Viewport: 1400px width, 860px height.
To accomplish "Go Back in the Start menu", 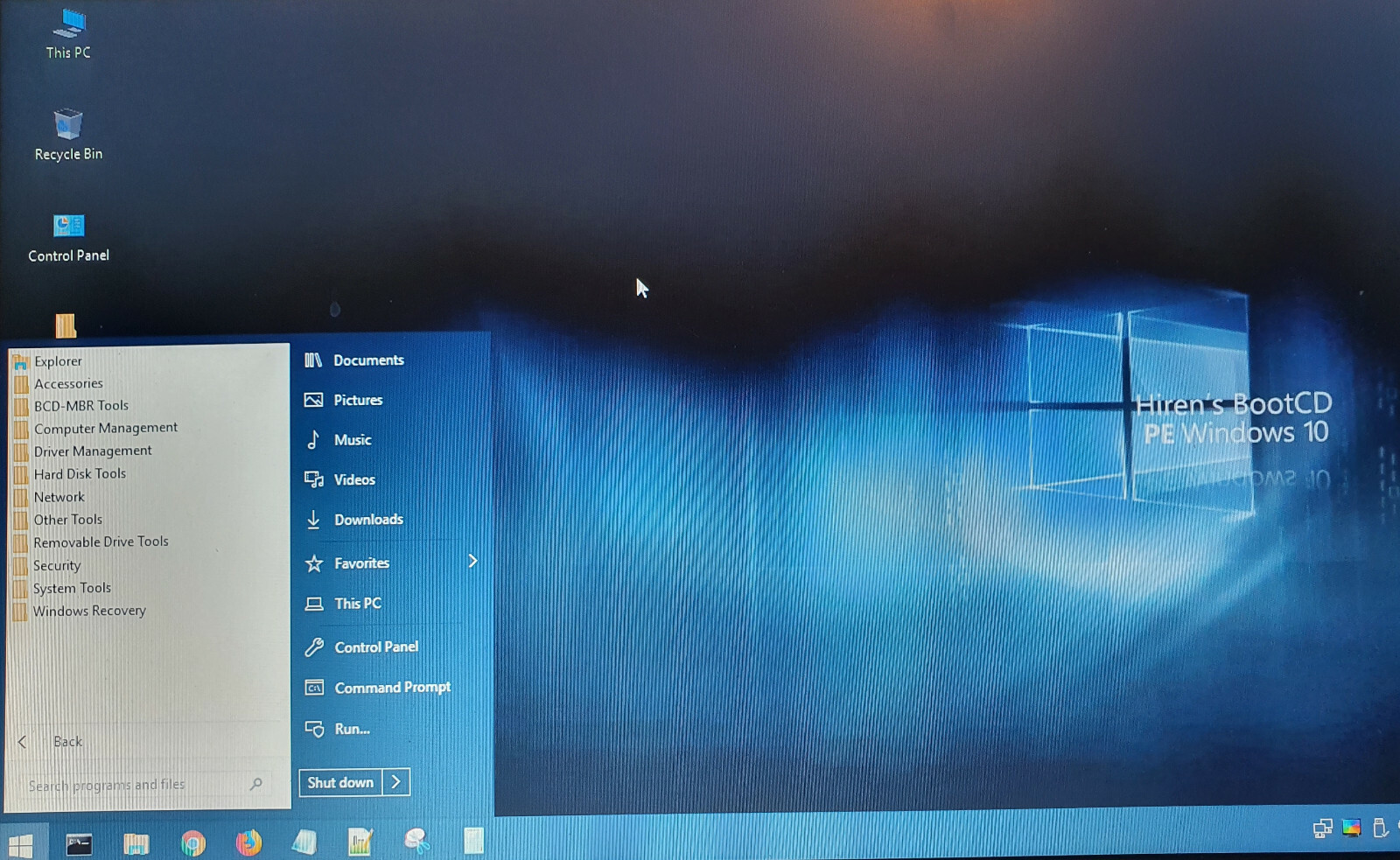I will (x=52, y=742).
